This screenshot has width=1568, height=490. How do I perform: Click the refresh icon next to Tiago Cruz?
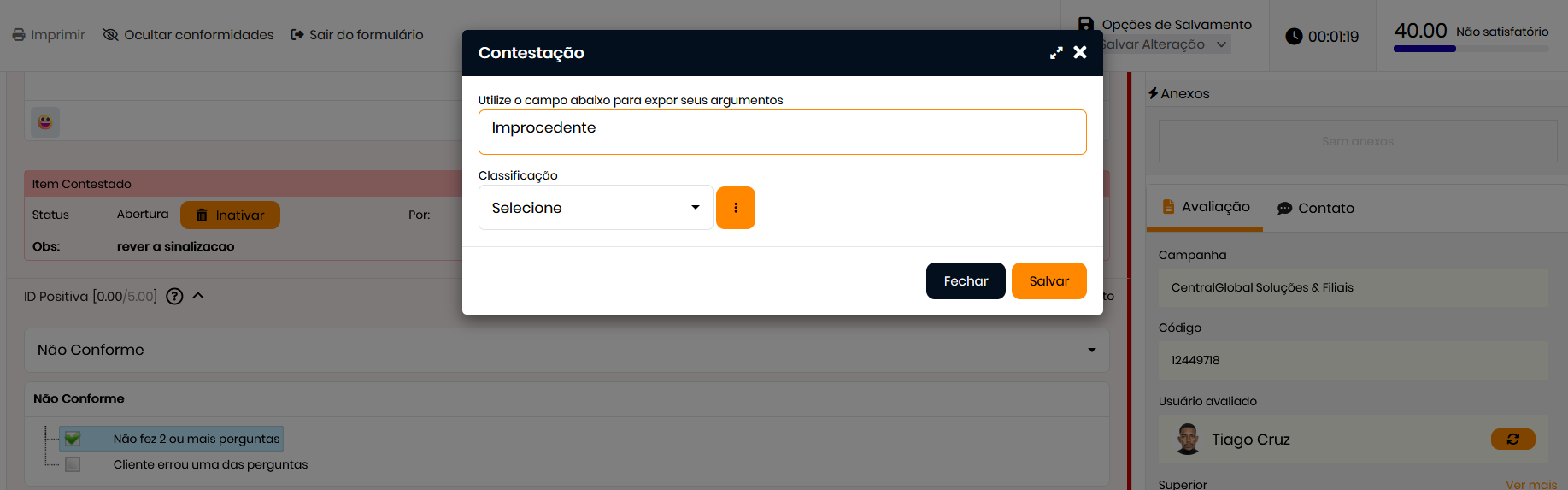[1512, 440]
